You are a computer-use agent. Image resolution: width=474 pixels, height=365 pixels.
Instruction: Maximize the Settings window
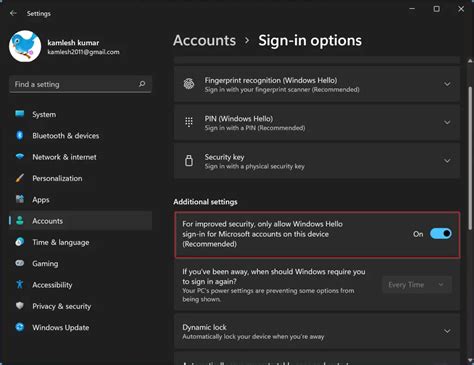pyautogui.click(x=436, y=9)
